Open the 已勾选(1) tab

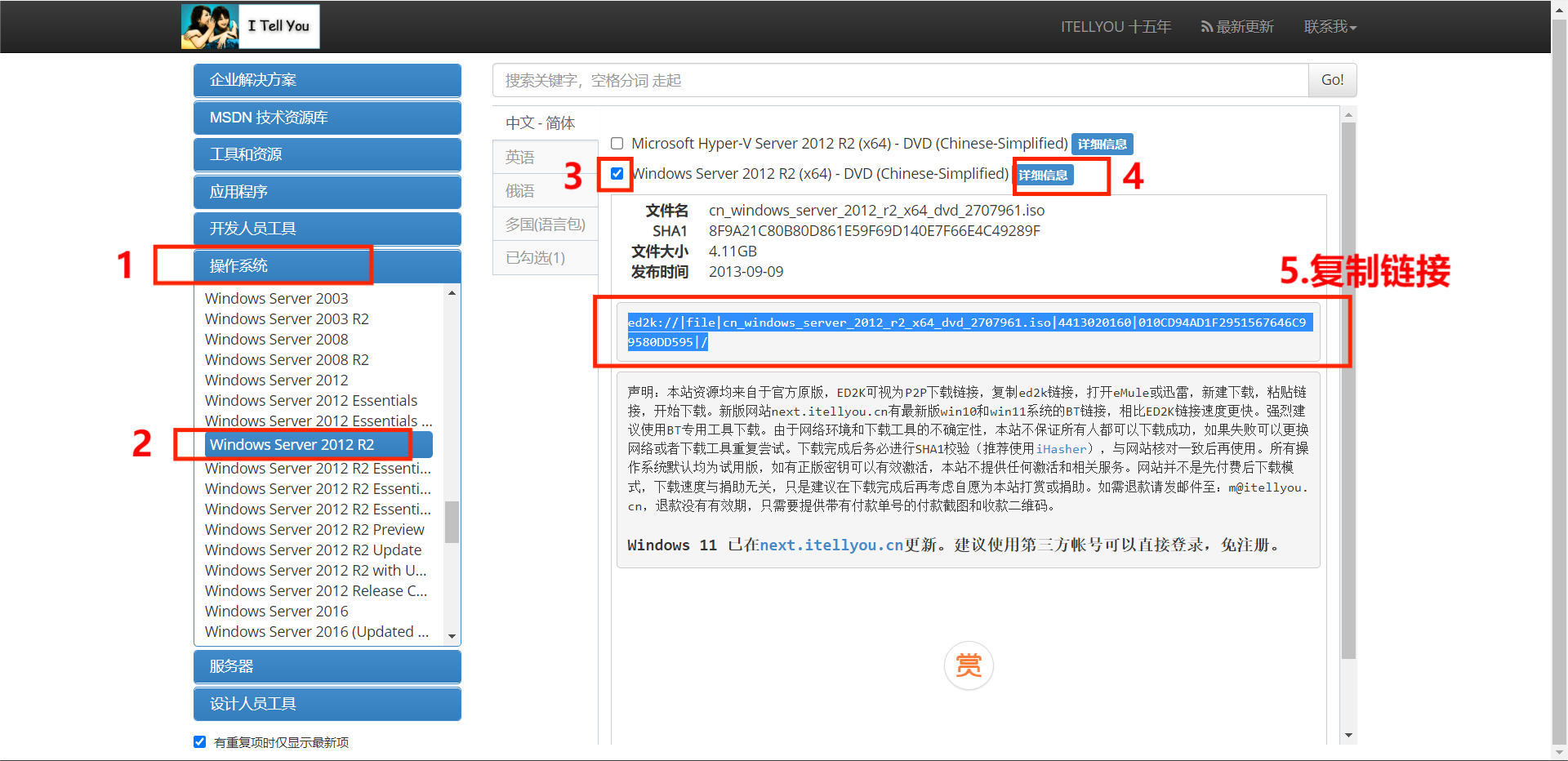(546, 257)
